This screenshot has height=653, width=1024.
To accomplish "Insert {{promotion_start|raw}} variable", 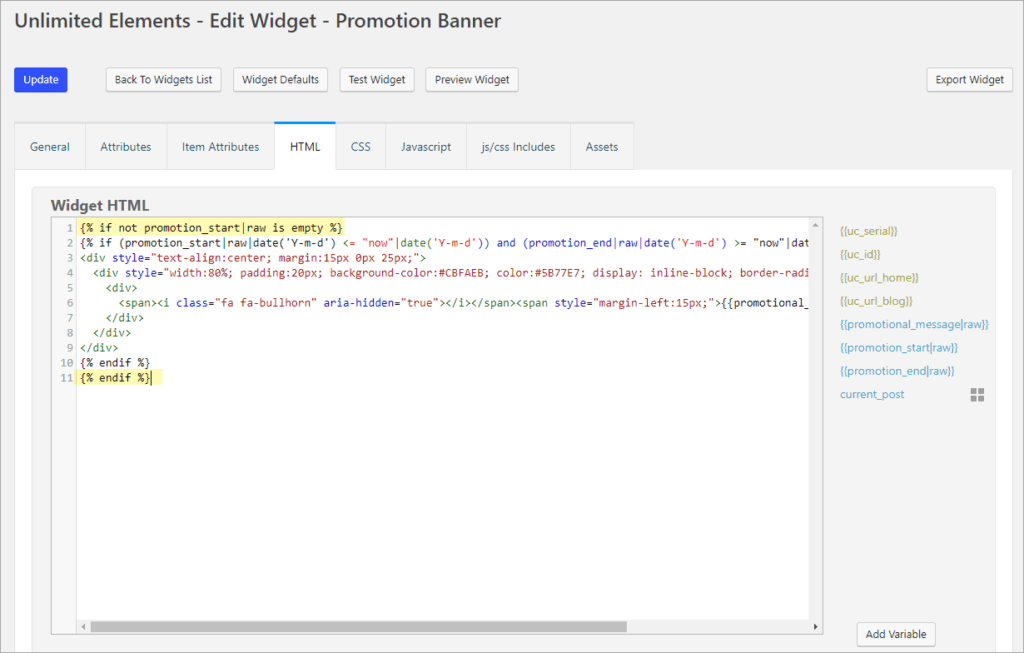I will click(899, 347).
